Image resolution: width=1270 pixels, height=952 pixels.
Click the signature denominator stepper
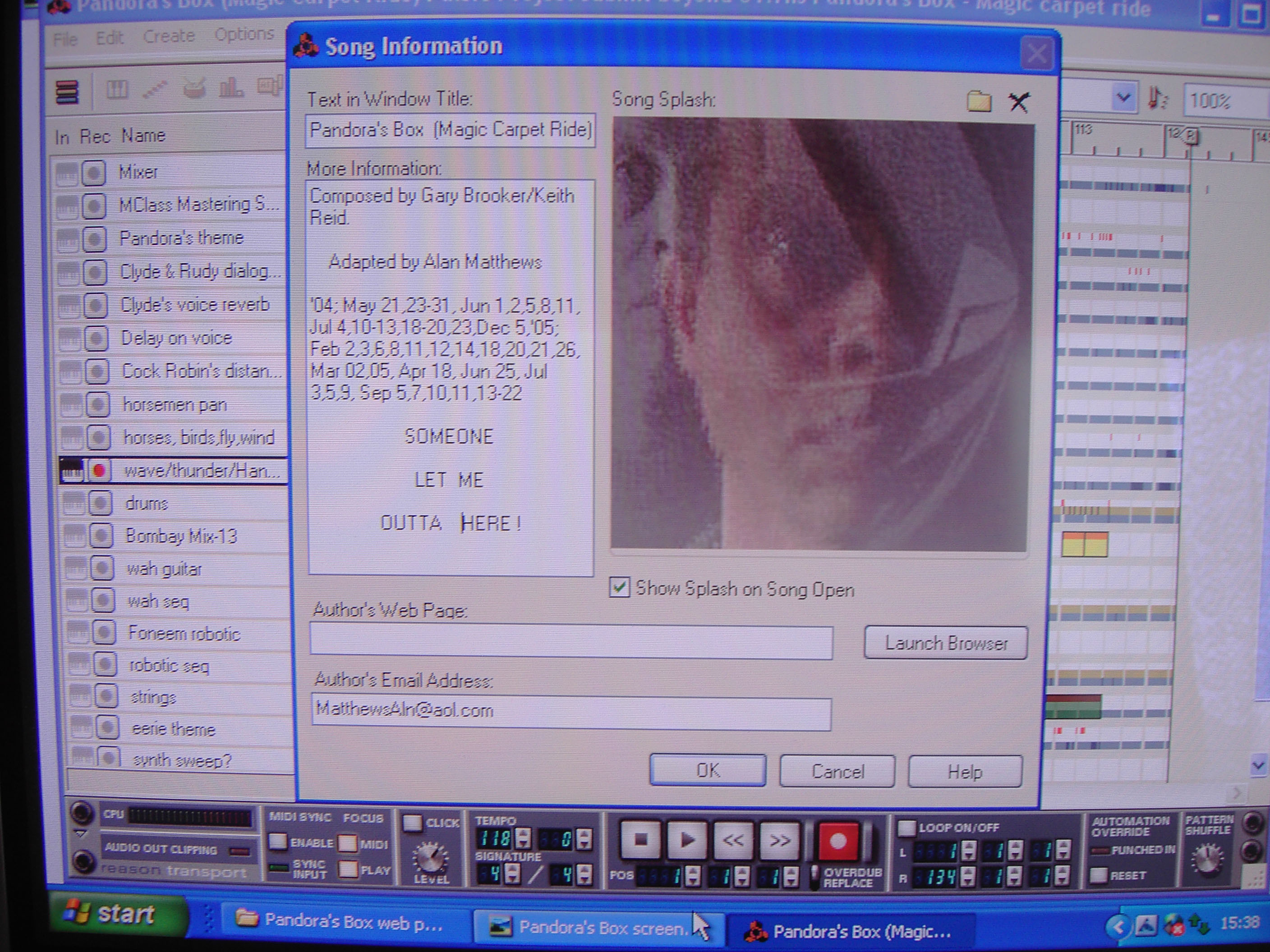(x=584, y=874)
